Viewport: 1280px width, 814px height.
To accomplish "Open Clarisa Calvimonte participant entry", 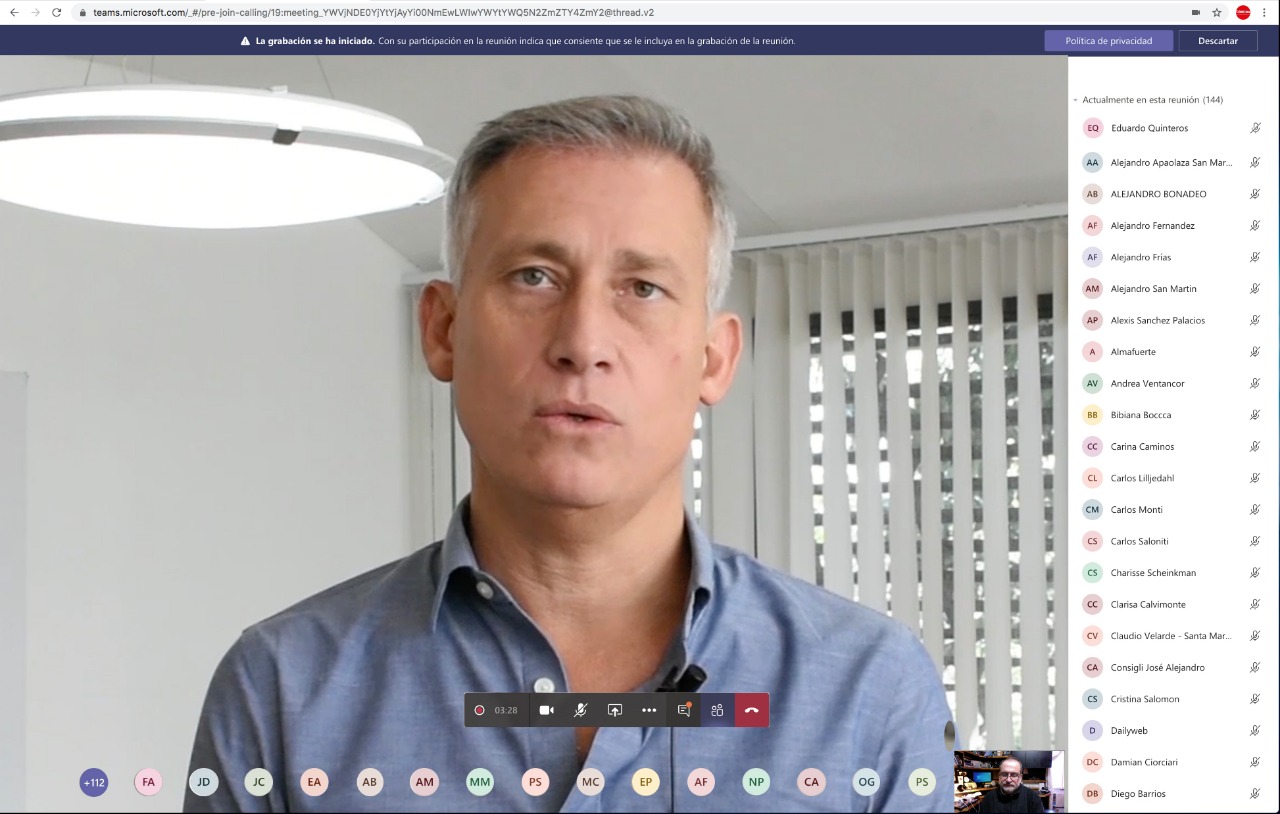I will point(1149,605).
